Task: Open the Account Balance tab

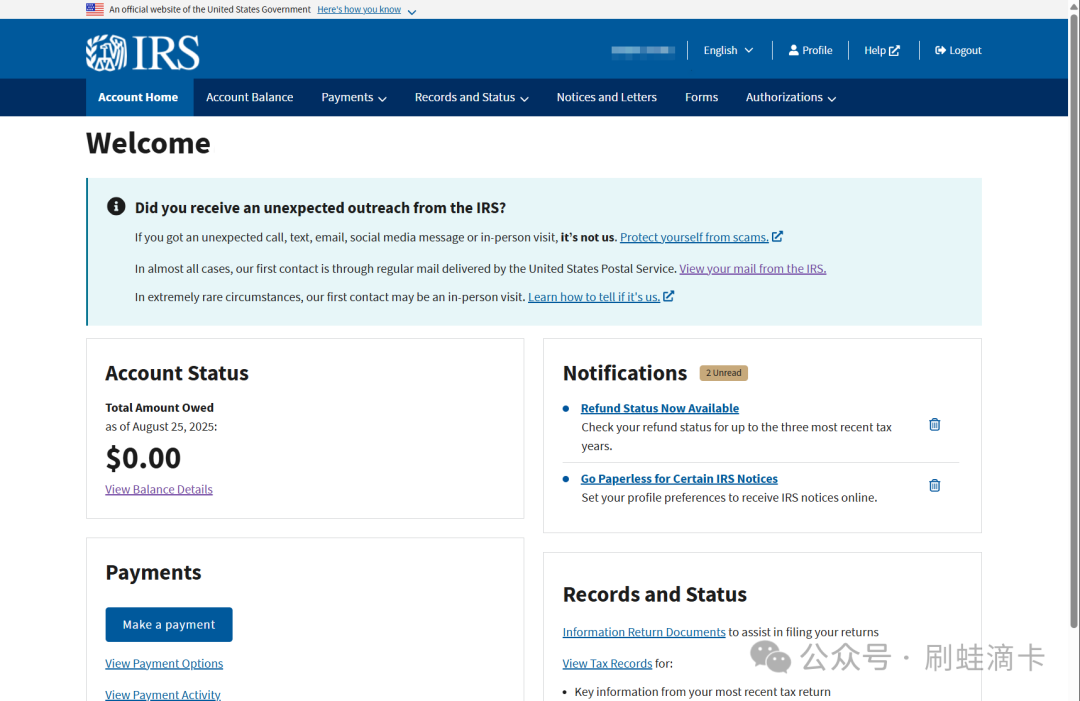Action: click(249, 97)
